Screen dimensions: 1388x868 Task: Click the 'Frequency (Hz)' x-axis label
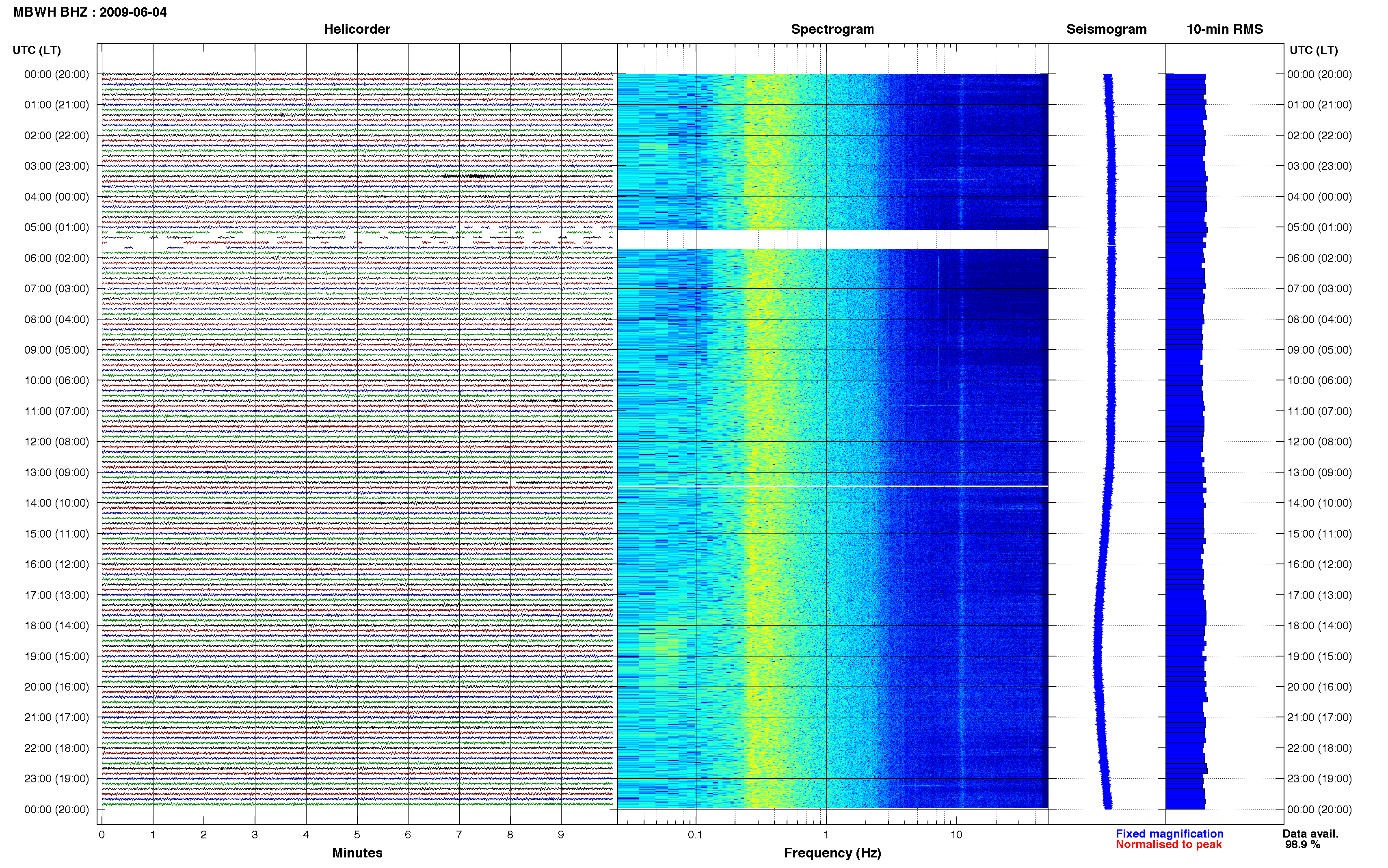pyautogui.click(x=832, y=853)
